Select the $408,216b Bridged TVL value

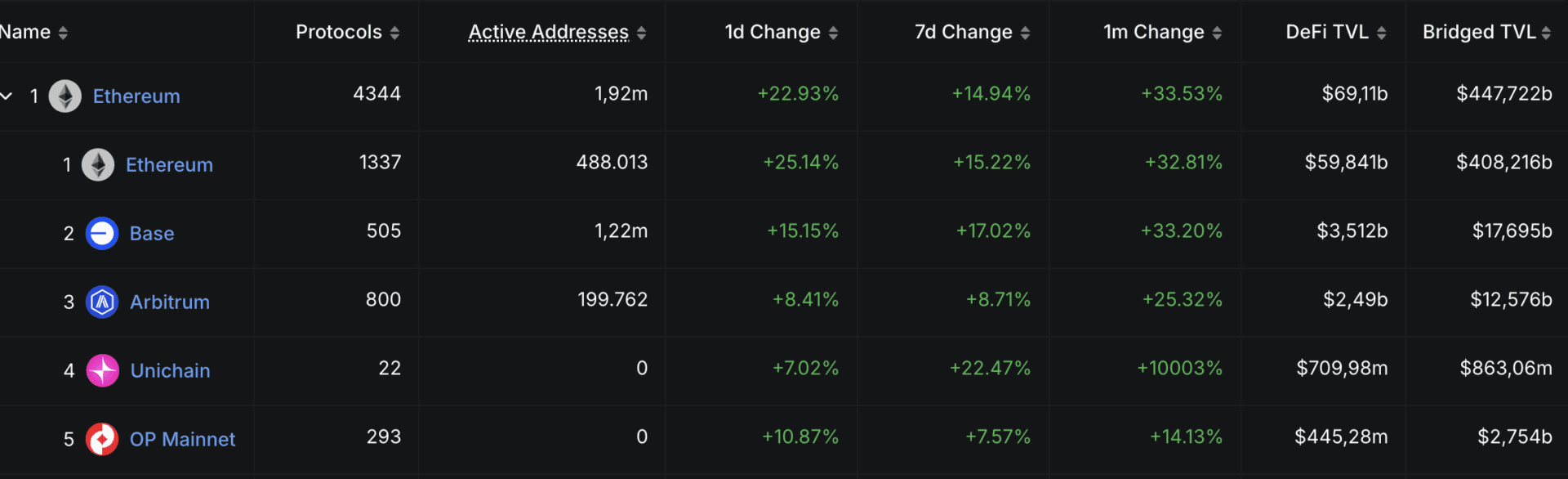tap(1504, 163)
